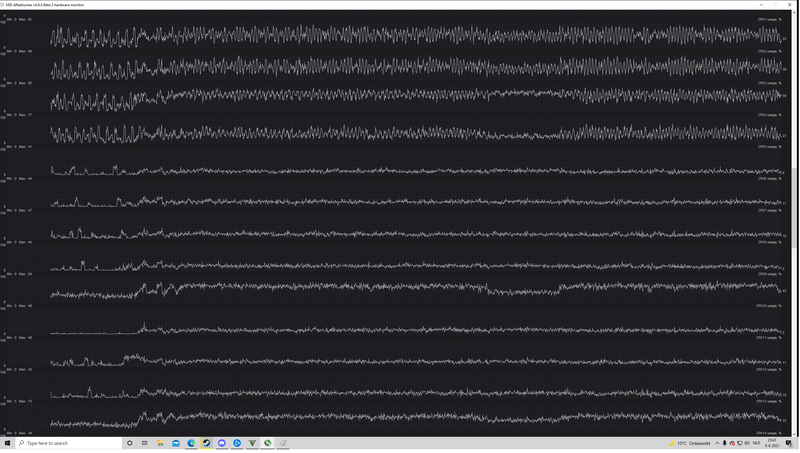Click the Min/Max readout of the CPU1 graph
Viewport: 800px width, 453px height.
(19, 19)
